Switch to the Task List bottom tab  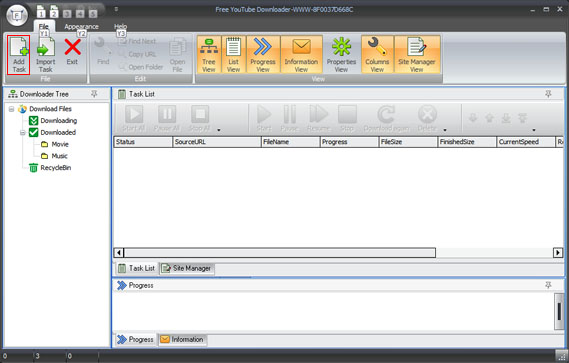click(x=136, y=268)
